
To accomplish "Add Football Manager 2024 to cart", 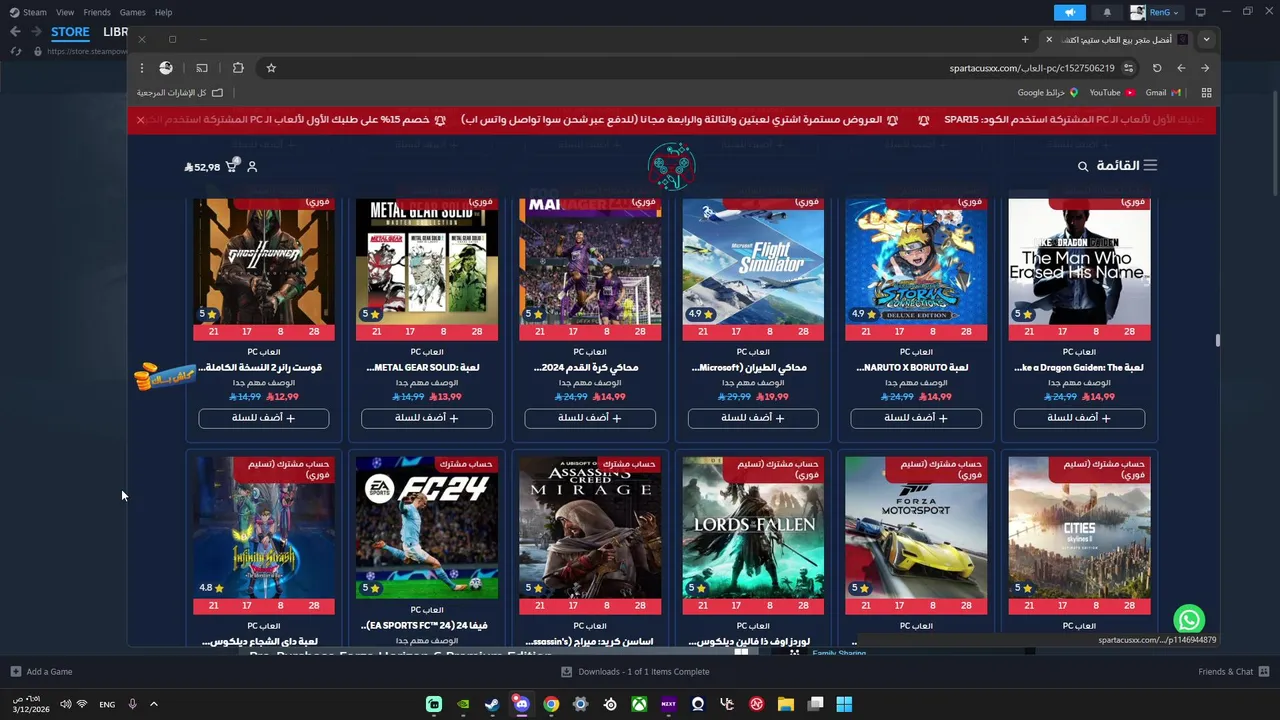I will [x=590, y=418].
